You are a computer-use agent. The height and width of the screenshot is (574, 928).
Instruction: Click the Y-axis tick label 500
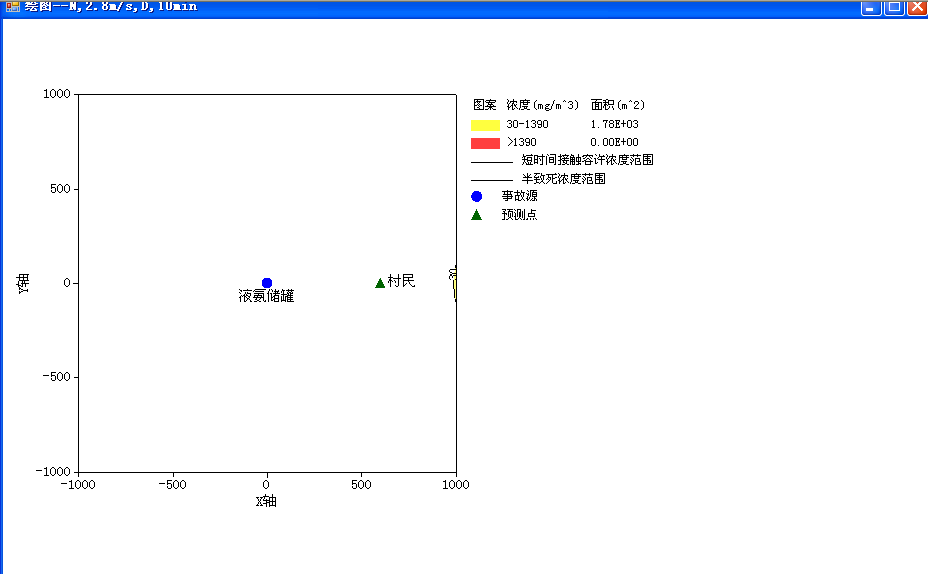(60, 189)
